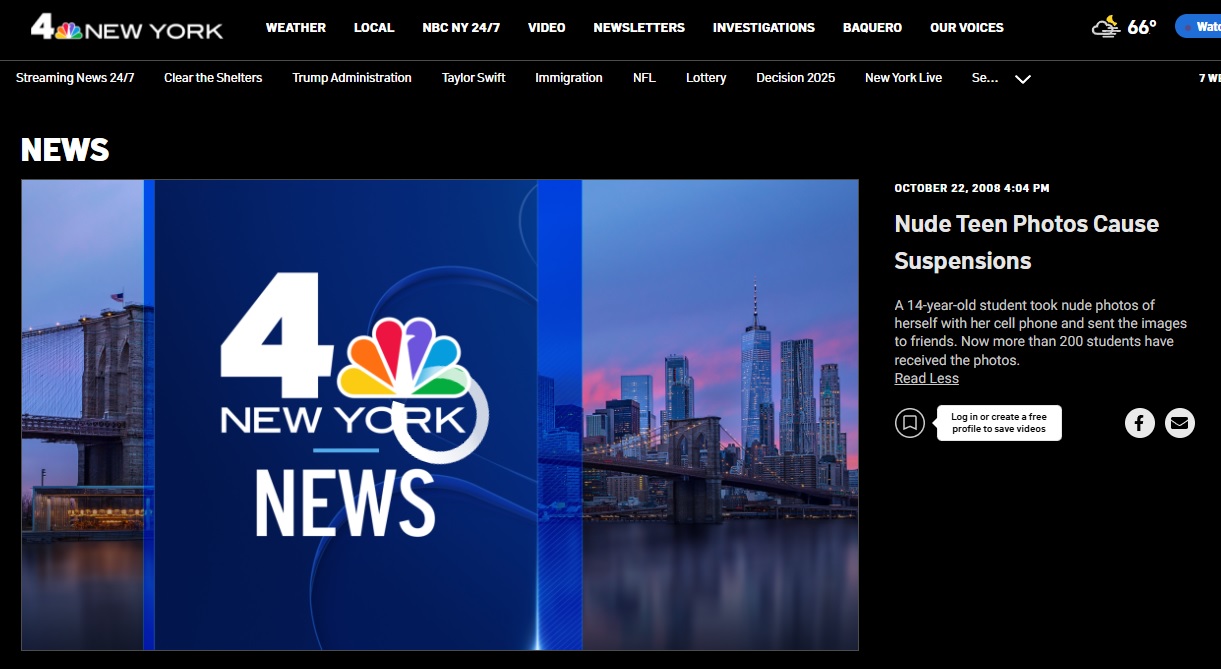Open the Video section
1221x669 pixels.
(547, 28)
